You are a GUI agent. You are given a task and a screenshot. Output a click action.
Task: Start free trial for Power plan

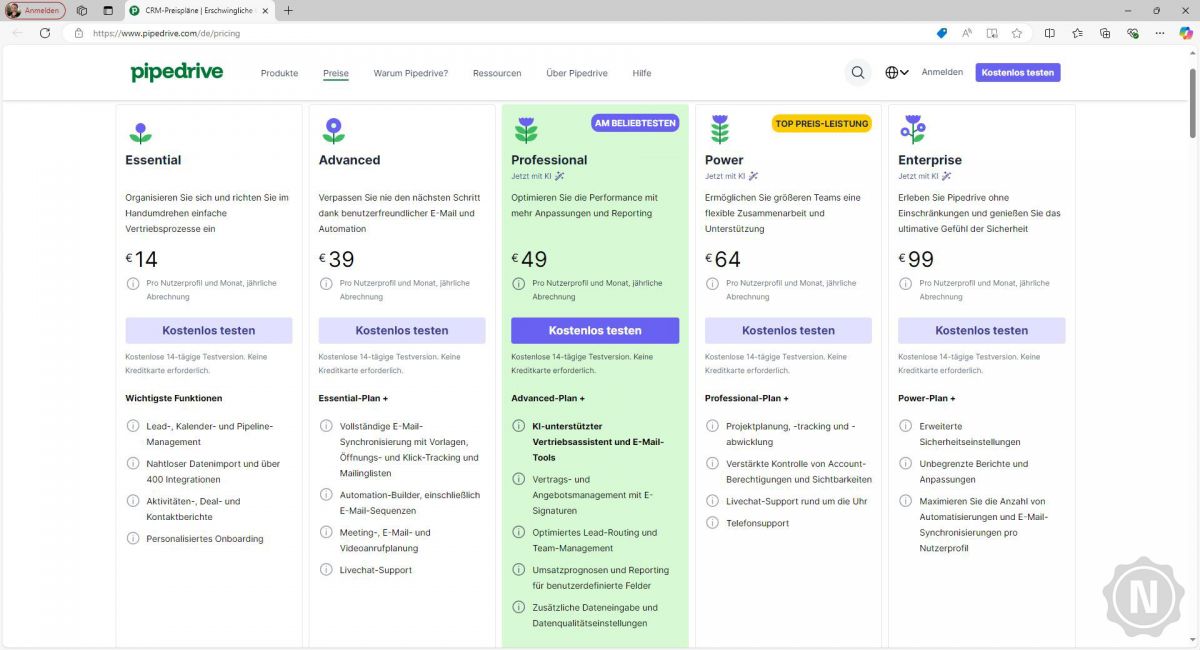coord(788,330)
